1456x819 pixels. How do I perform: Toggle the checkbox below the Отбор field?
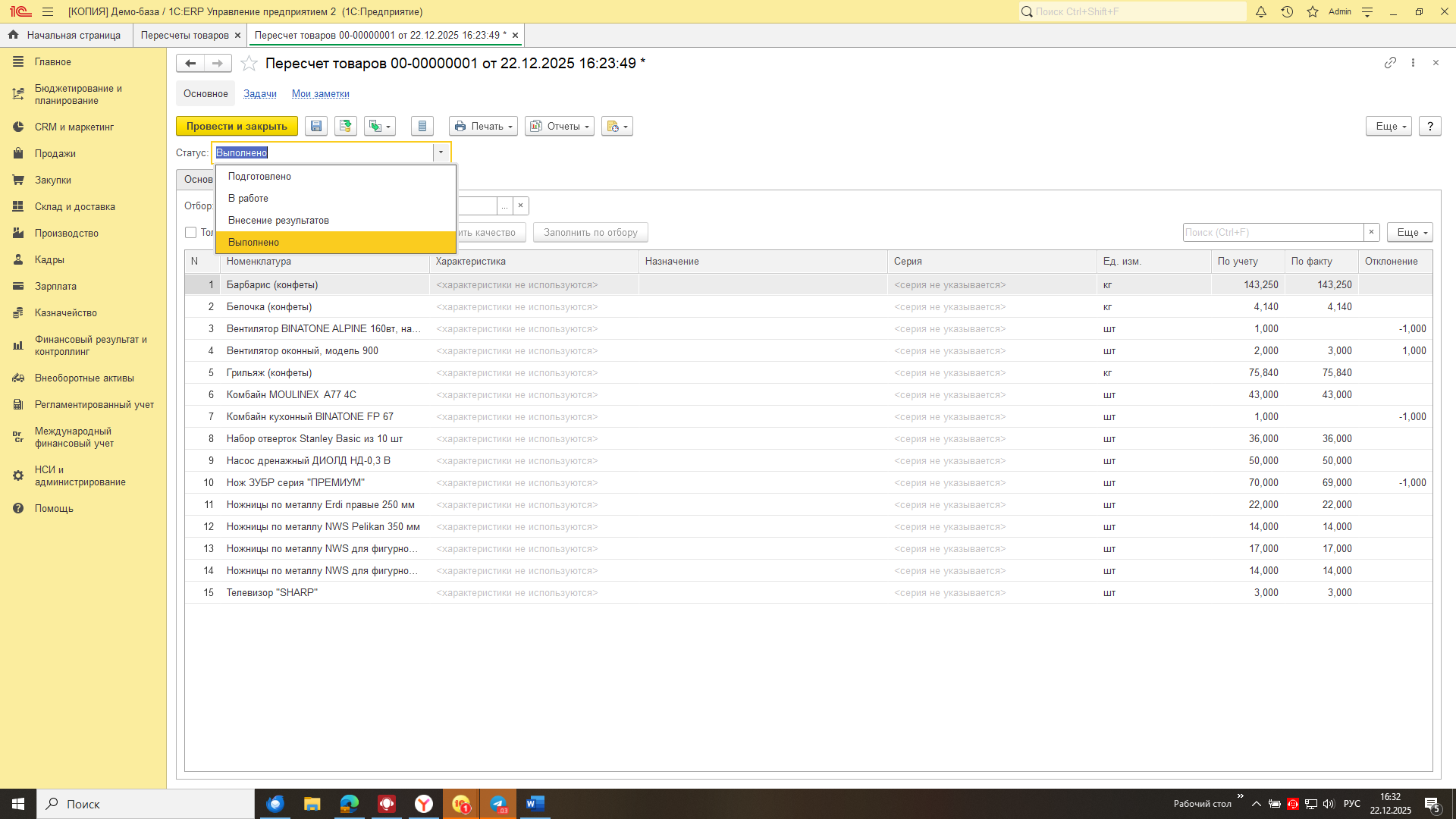click(191, 233)
